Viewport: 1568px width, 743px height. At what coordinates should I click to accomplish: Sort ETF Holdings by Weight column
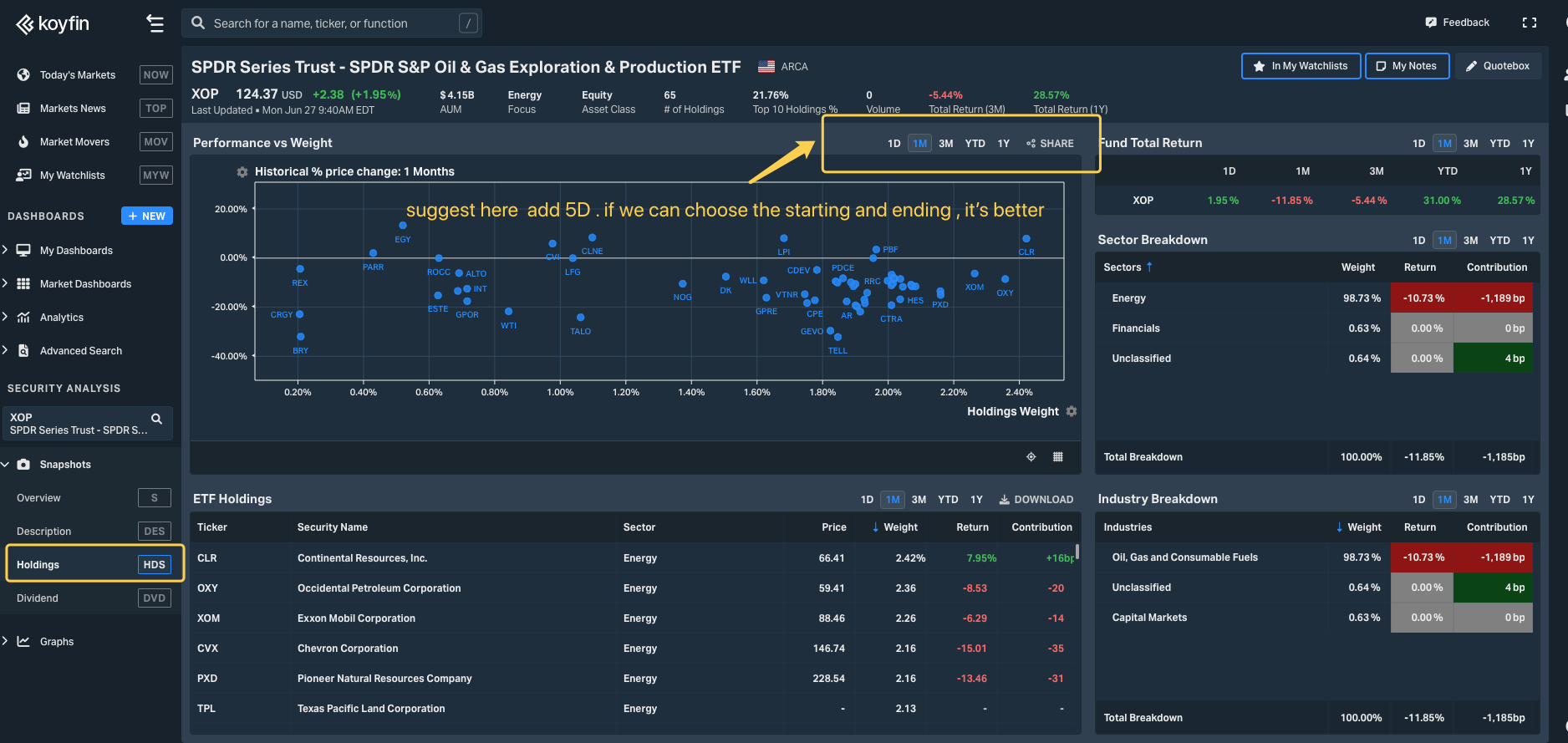click(895, 527)
